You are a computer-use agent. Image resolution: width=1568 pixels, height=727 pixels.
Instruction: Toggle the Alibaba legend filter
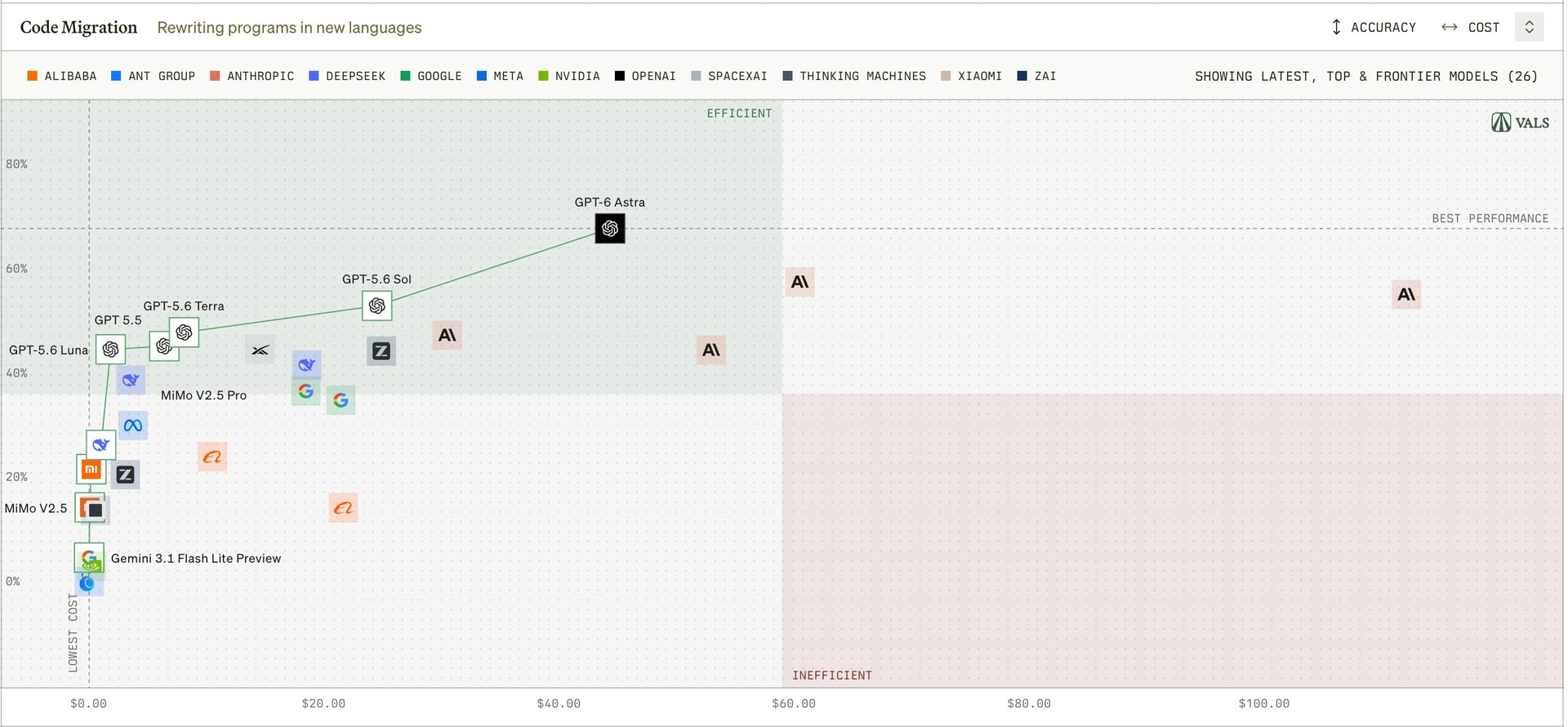(x=62, y=76)
